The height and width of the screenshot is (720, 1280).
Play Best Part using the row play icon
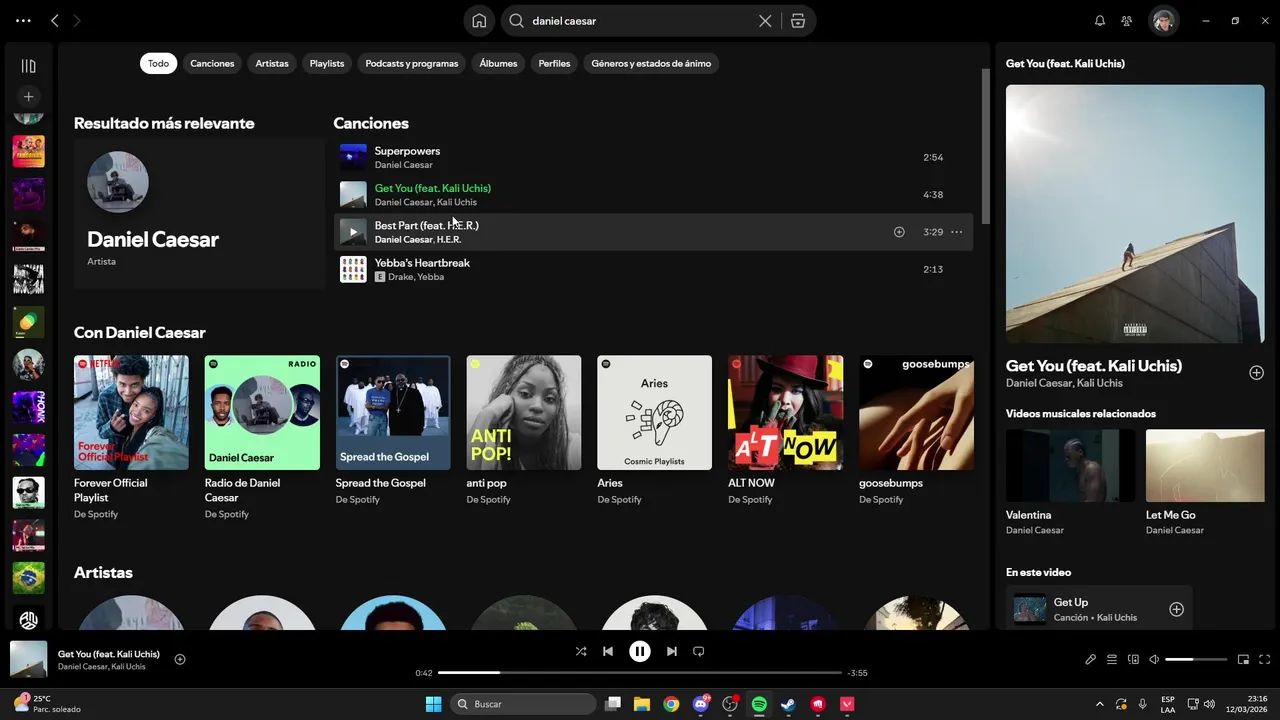[x=352, y=232]
